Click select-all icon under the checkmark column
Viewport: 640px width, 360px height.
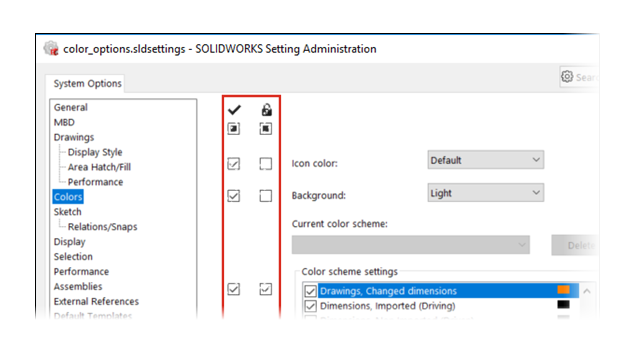point(233,129)
